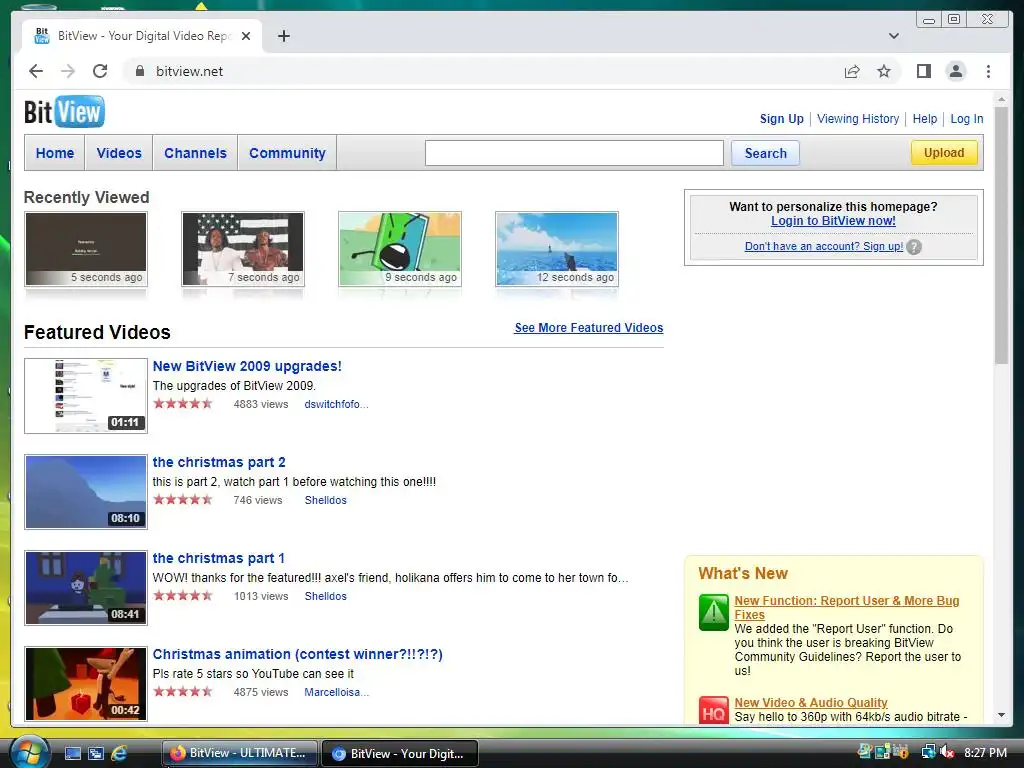This screenshot has width=1024, height=768.
Task: Click Switch Between Windows quick launch icon
Action: (x=95, y=753)
